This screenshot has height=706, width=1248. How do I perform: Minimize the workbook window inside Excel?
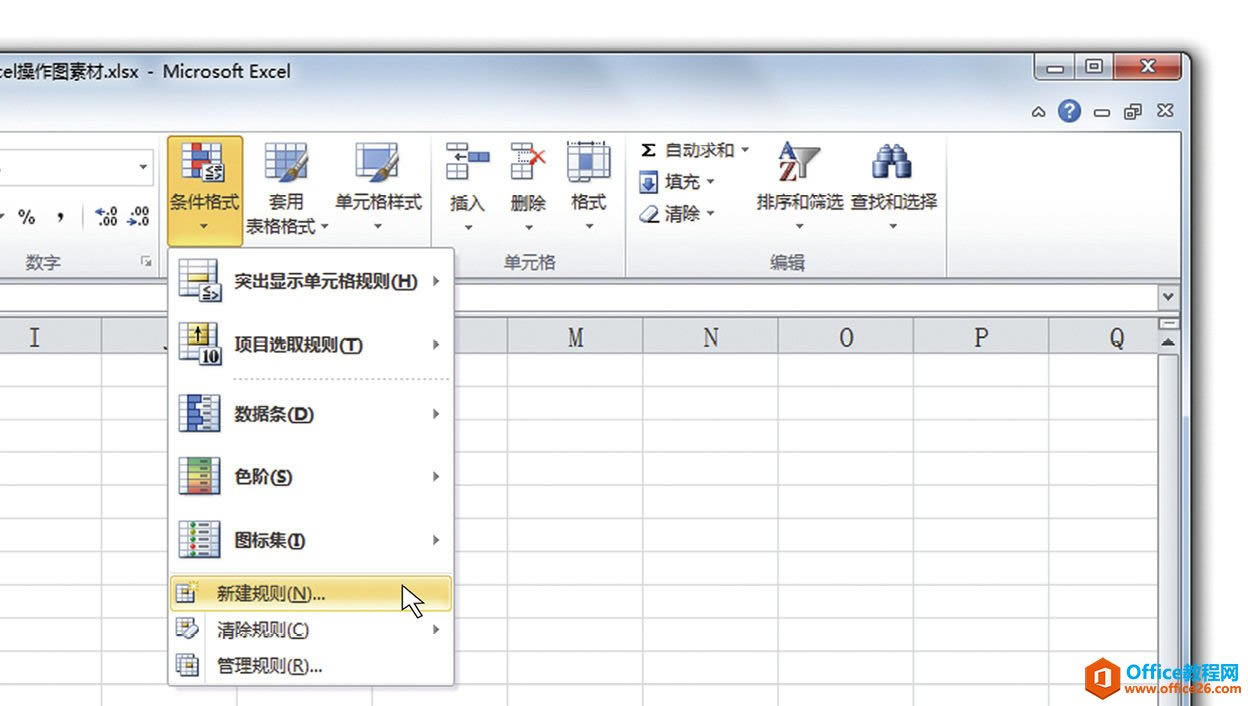point(1102,113)
